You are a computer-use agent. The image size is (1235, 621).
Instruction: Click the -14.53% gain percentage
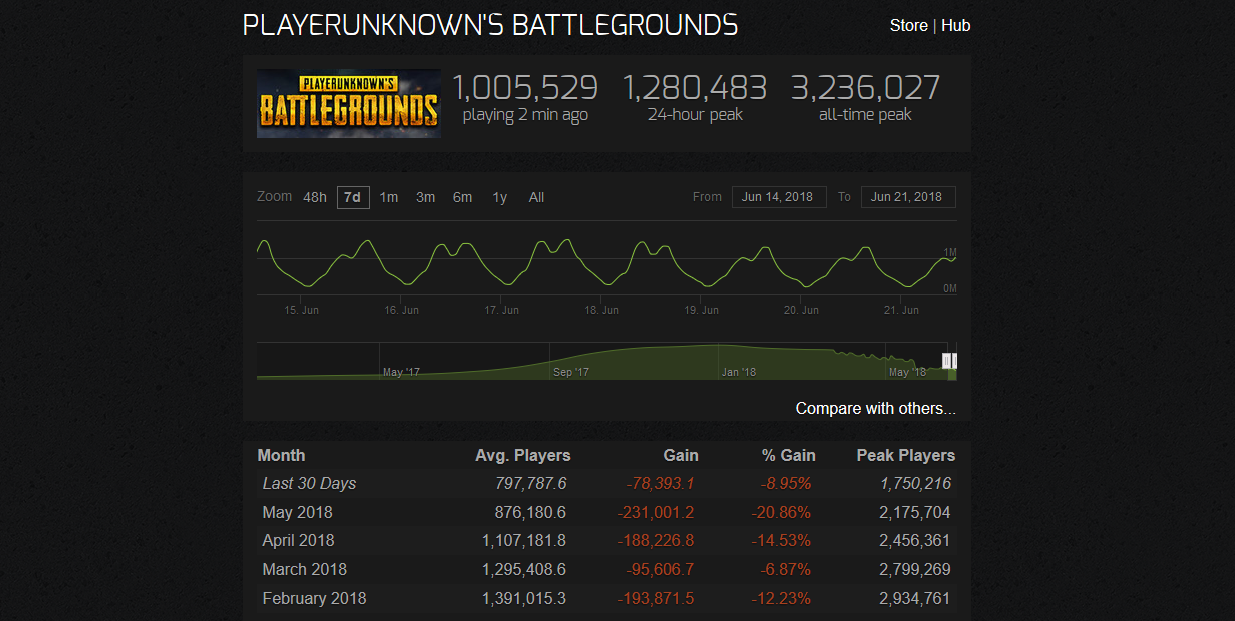(x=782, y=540)
